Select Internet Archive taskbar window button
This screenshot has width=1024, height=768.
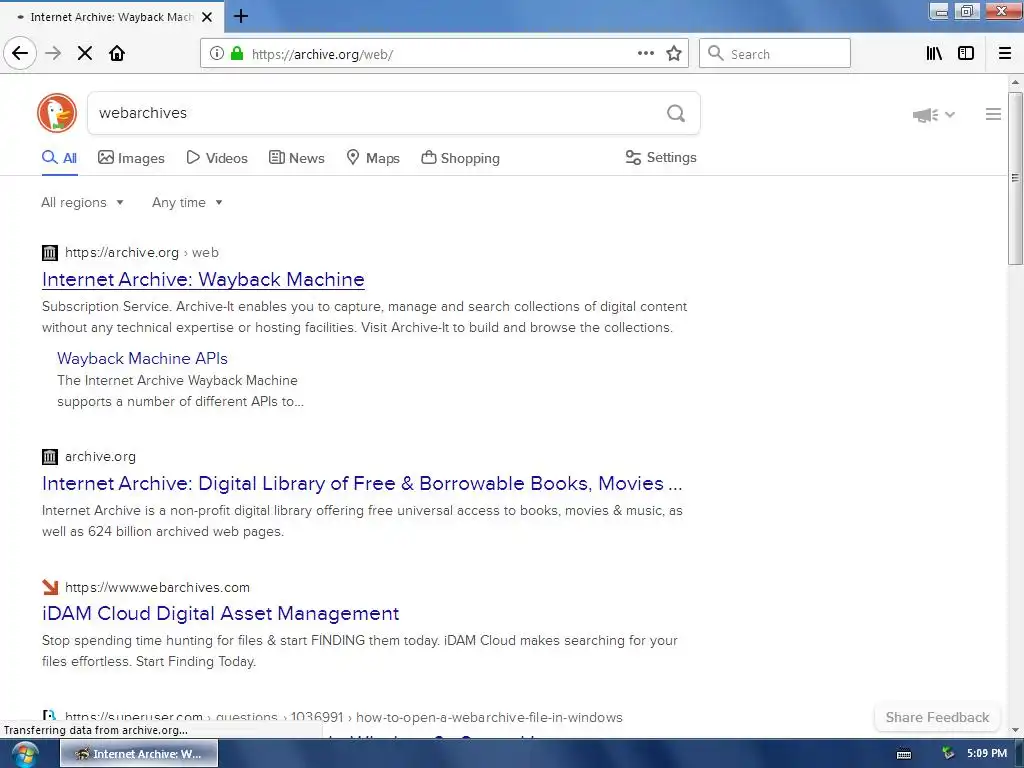(x=139, y=754)
